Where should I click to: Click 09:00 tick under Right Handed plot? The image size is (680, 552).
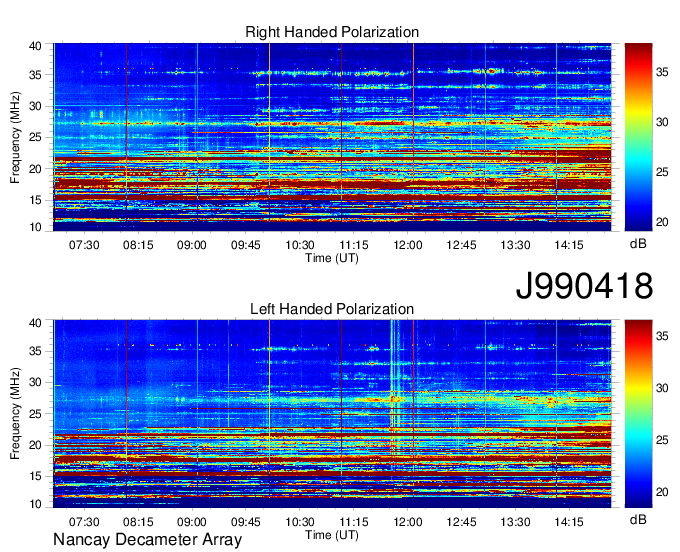pos(192,245)
